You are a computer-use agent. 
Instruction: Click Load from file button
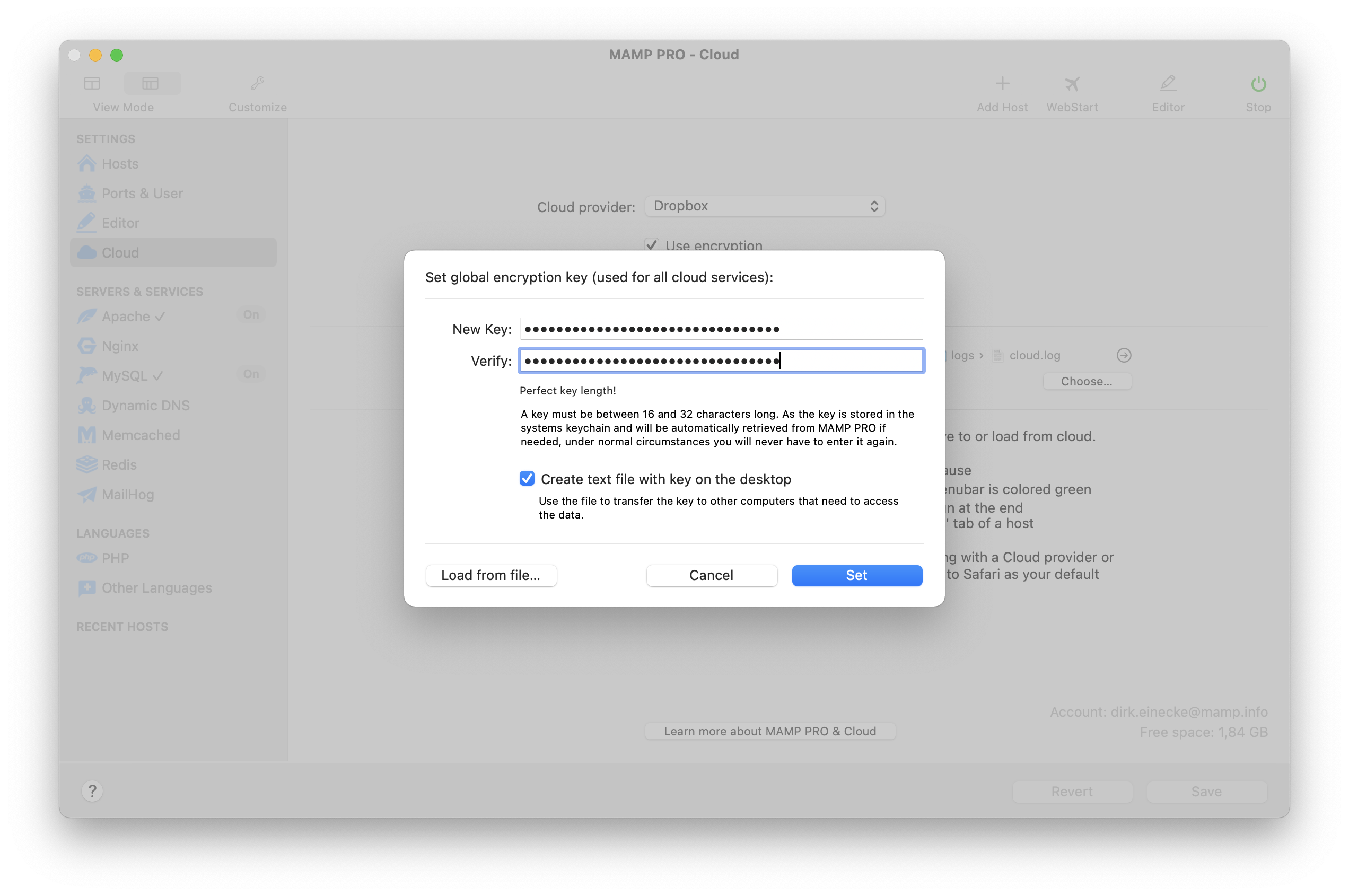point(491,575)
